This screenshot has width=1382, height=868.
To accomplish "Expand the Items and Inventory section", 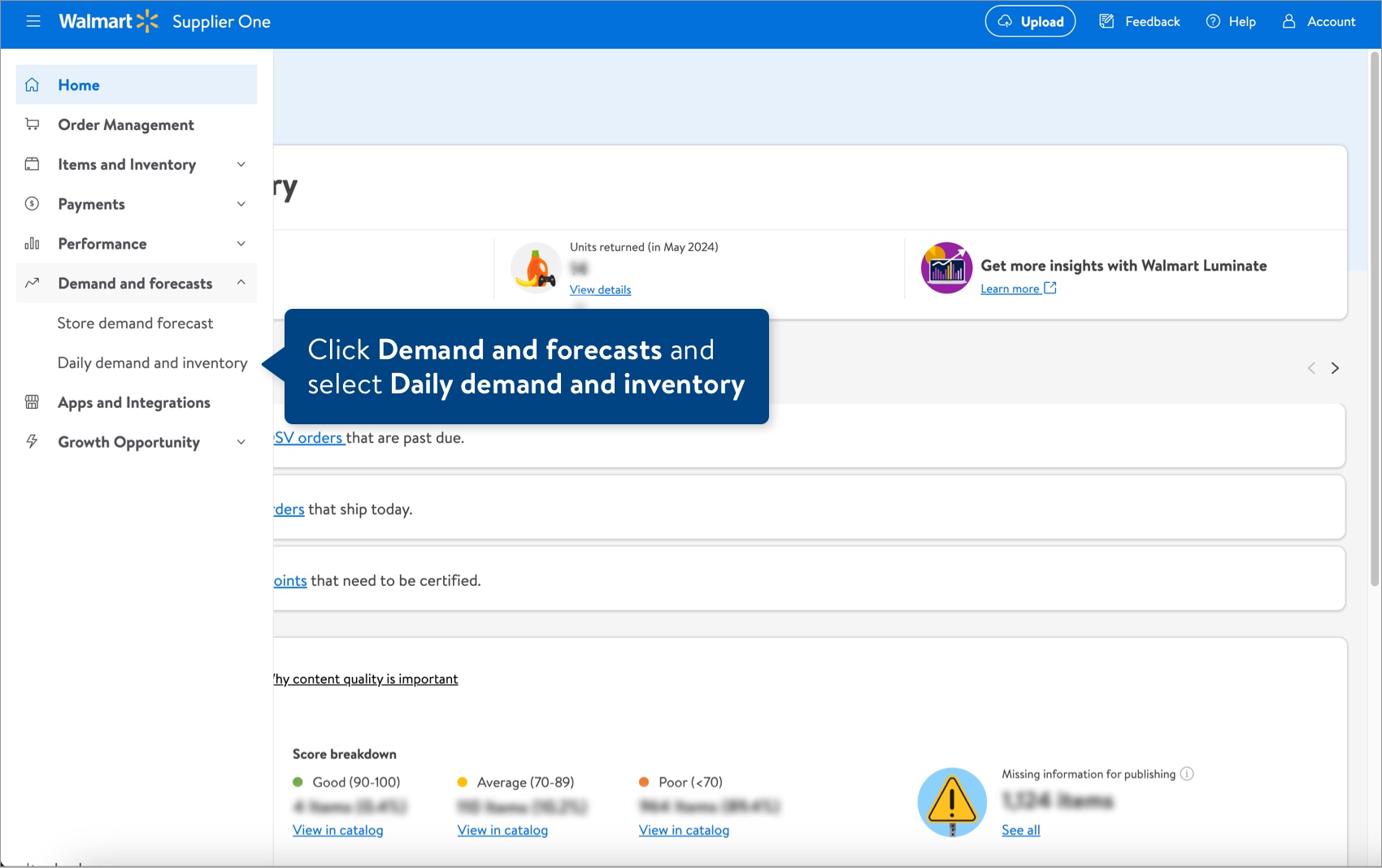I will (241, 164).
